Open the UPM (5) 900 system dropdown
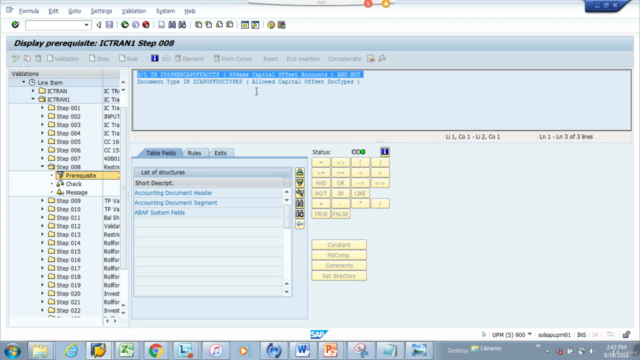 point(530,334)
